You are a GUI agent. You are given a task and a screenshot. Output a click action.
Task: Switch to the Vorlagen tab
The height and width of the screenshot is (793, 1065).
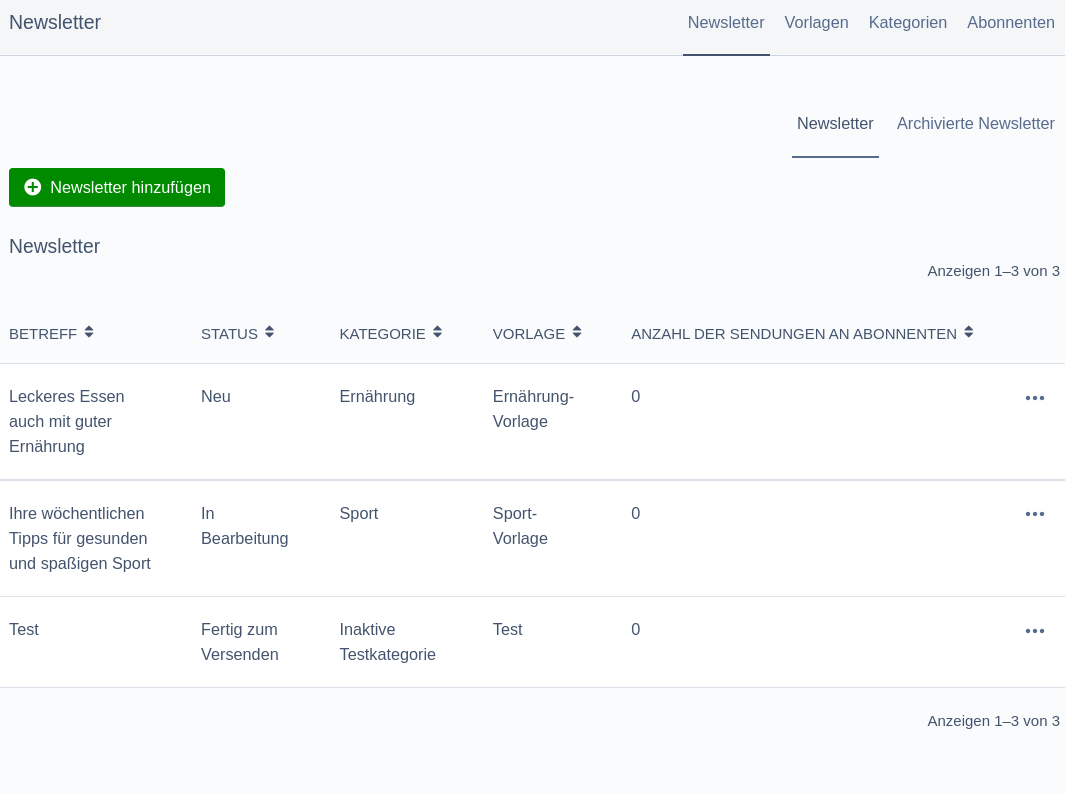coord(816,22)
